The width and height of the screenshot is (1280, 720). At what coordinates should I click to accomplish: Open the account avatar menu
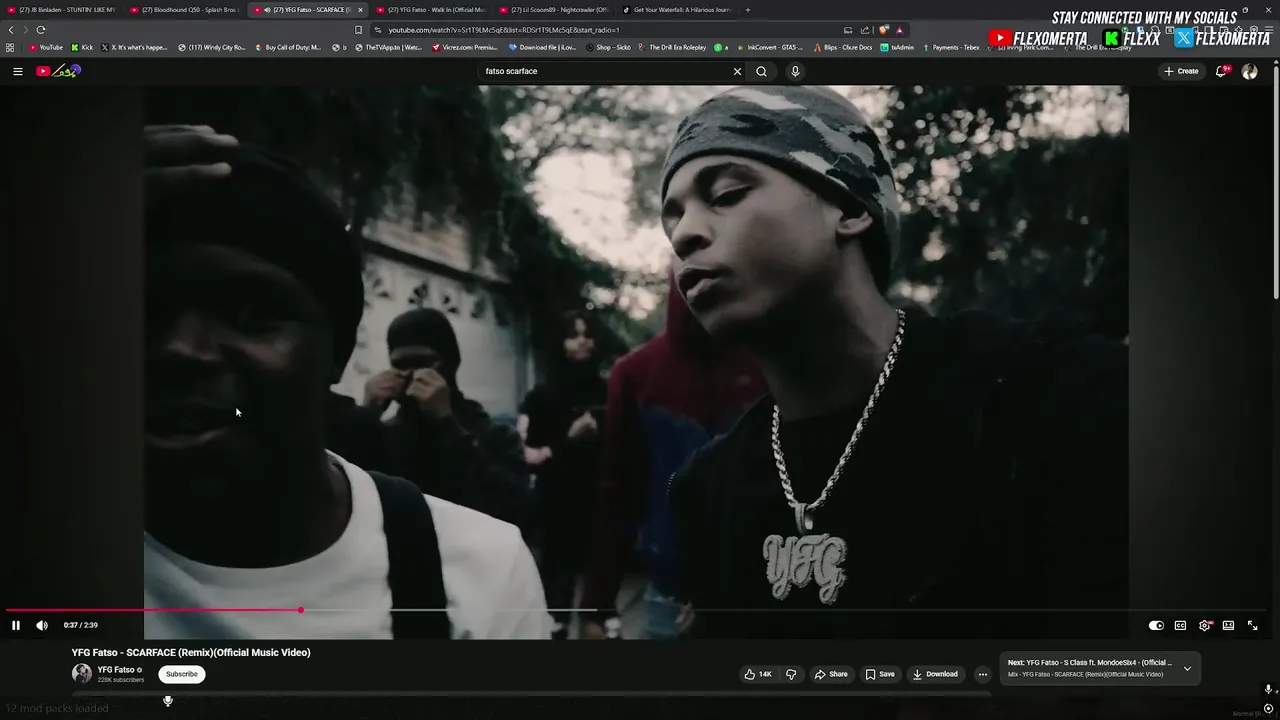click(x=1249, y=71)
